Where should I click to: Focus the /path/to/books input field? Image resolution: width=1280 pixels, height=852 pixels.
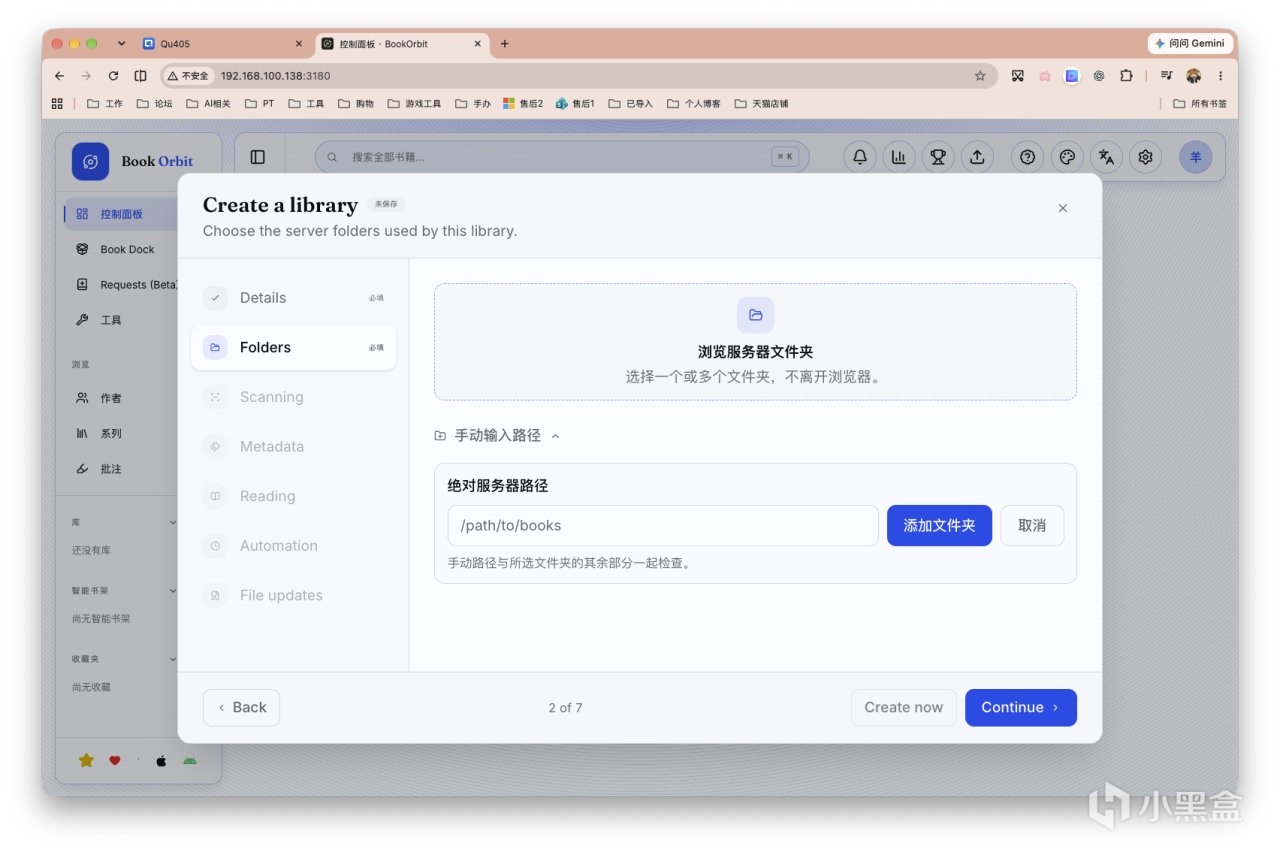click(663, 525)
